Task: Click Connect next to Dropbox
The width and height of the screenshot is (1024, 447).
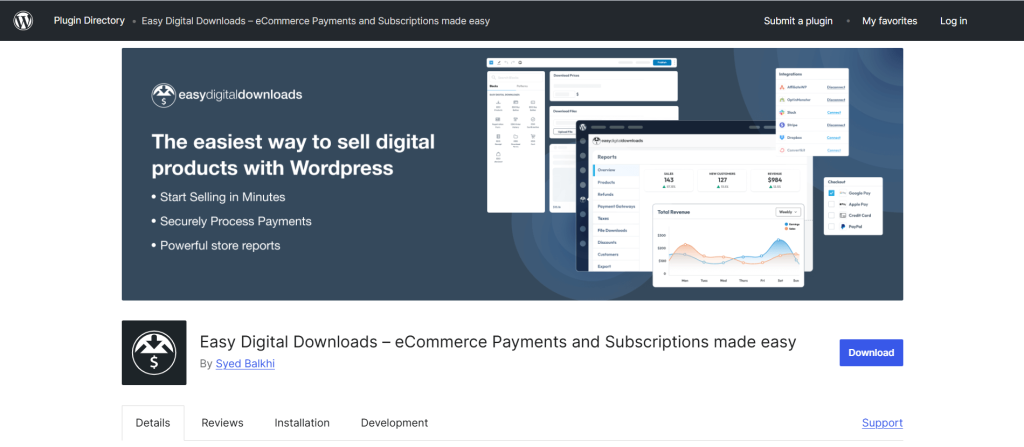Action: point(834,137)
